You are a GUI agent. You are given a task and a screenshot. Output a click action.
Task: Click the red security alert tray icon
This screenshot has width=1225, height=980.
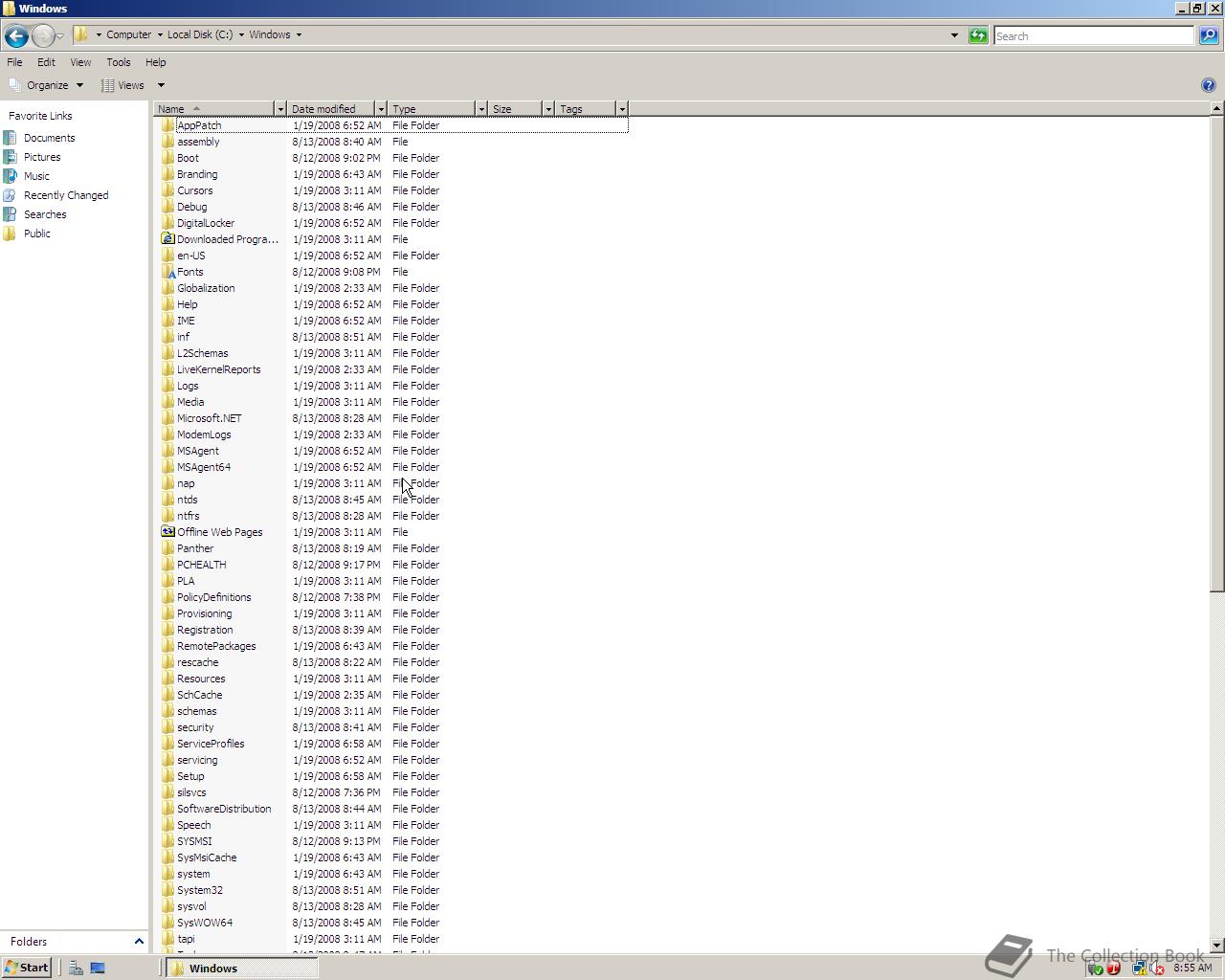click(1114, 969)
